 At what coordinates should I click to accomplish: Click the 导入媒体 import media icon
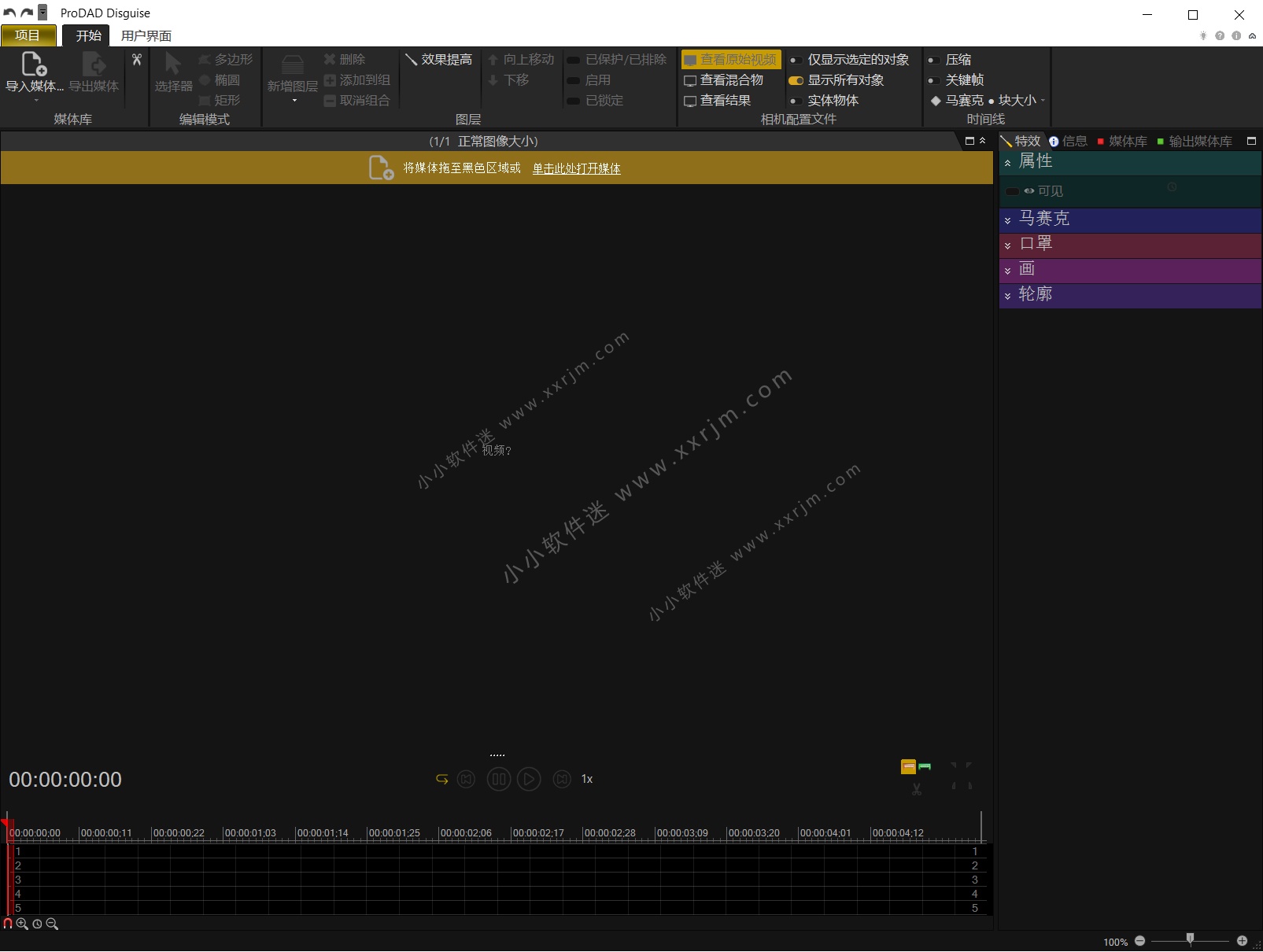tap(34, 65)
